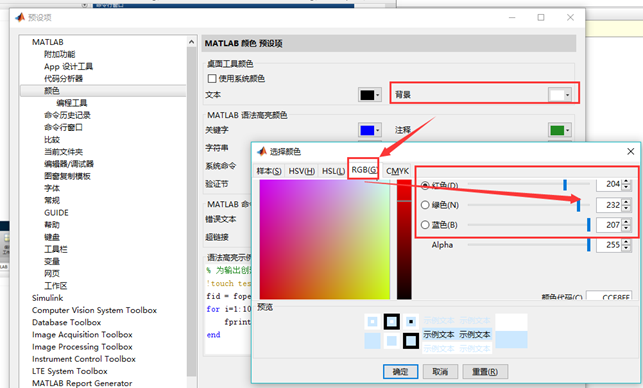
Task: Click the MATLAB logo in 预设项 title
Action: click(x=20, y=17)
